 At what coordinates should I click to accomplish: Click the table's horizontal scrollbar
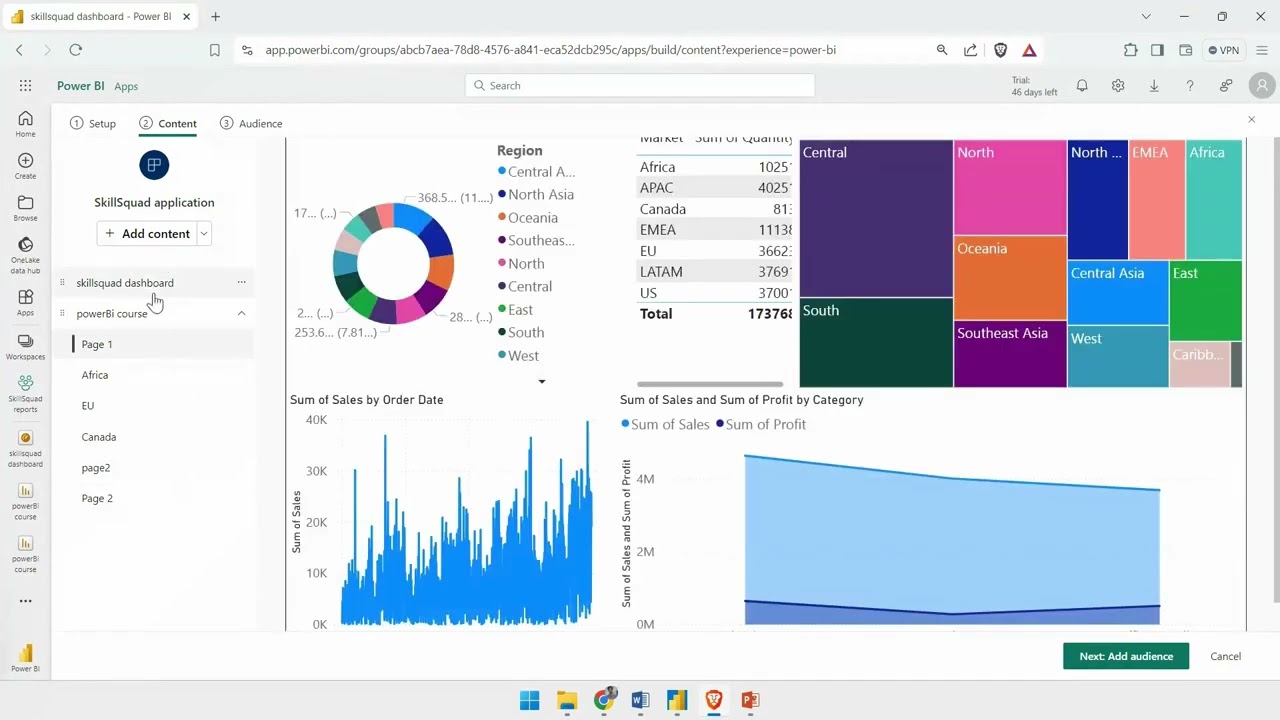tap(710, 384)
